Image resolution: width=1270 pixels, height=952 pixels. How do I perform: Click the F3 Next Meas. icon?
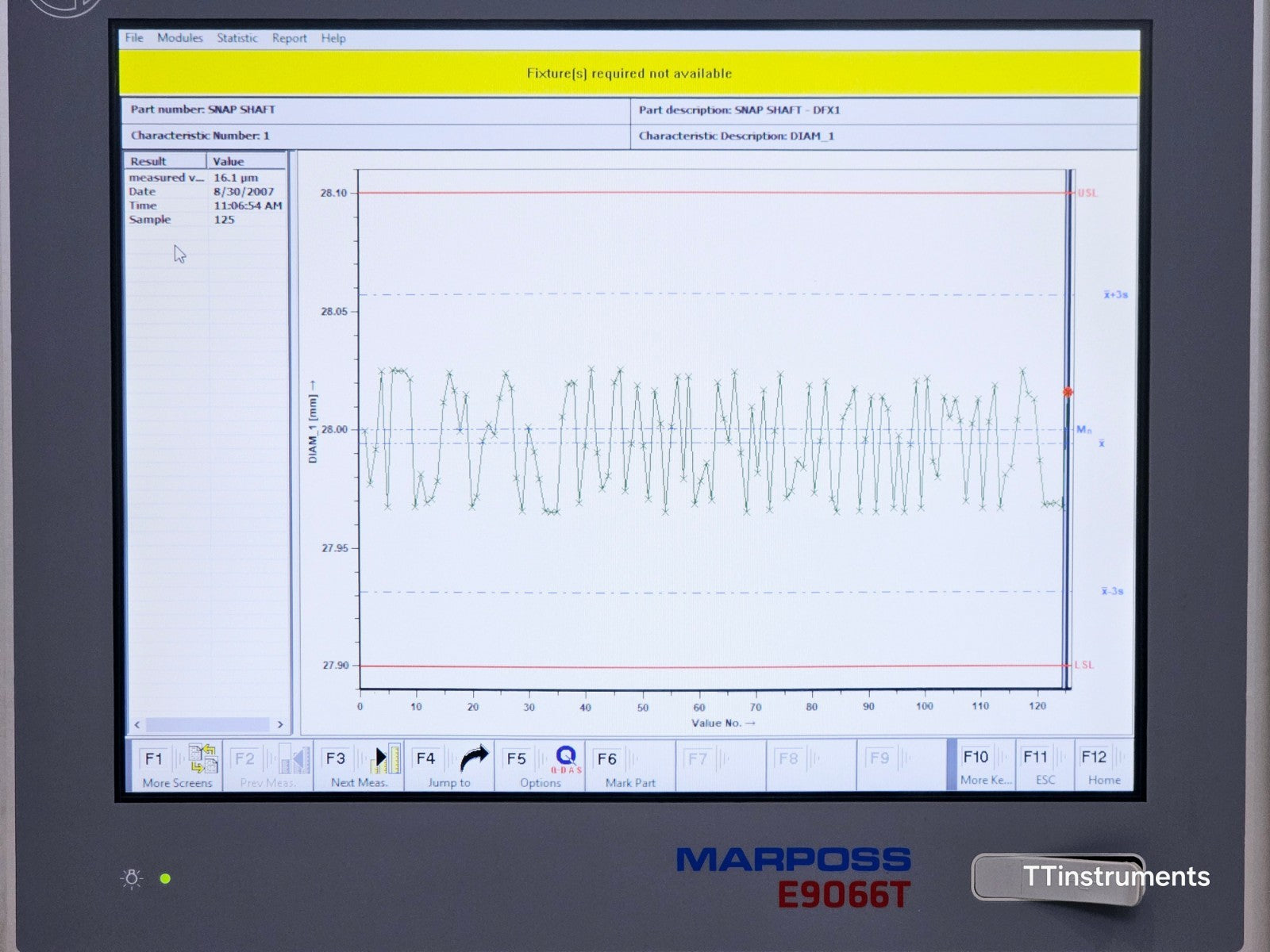click(387, 759)
